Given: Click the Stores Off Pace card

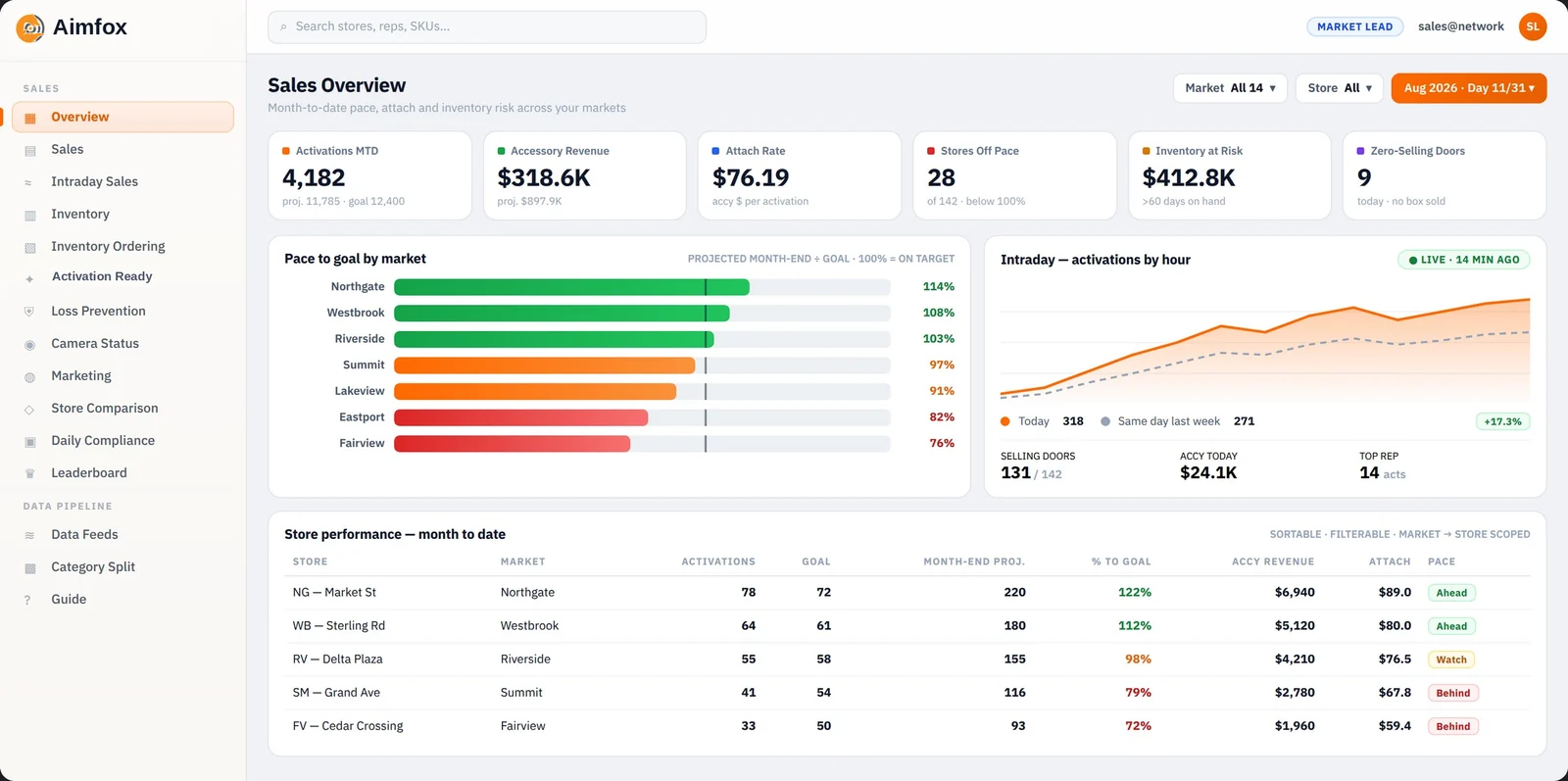Looking at the screenshot, I should pos(1014,175).
